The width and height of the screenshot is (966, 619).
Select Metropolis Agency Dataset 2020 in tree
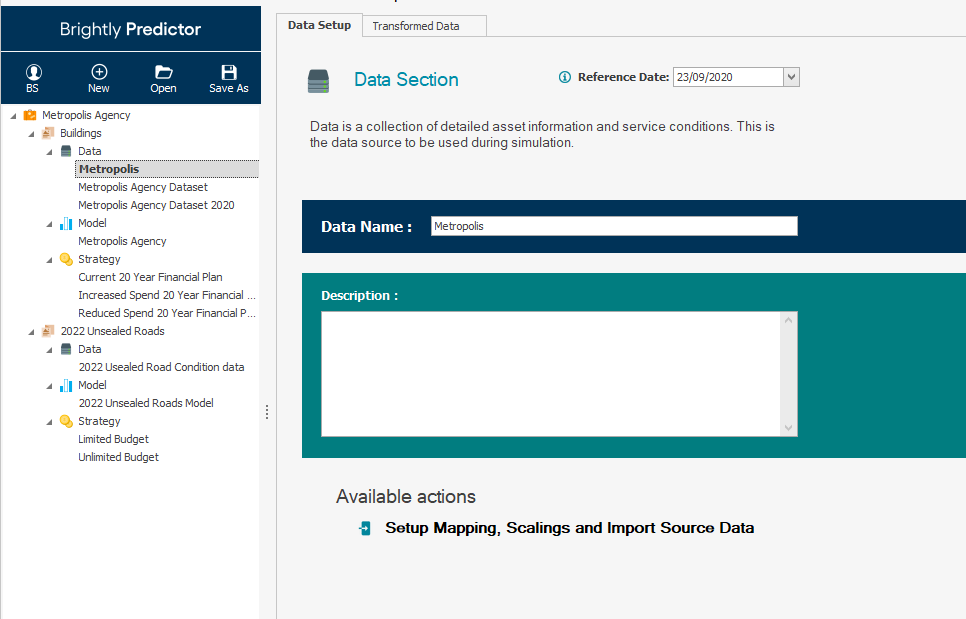pos(156,205)
